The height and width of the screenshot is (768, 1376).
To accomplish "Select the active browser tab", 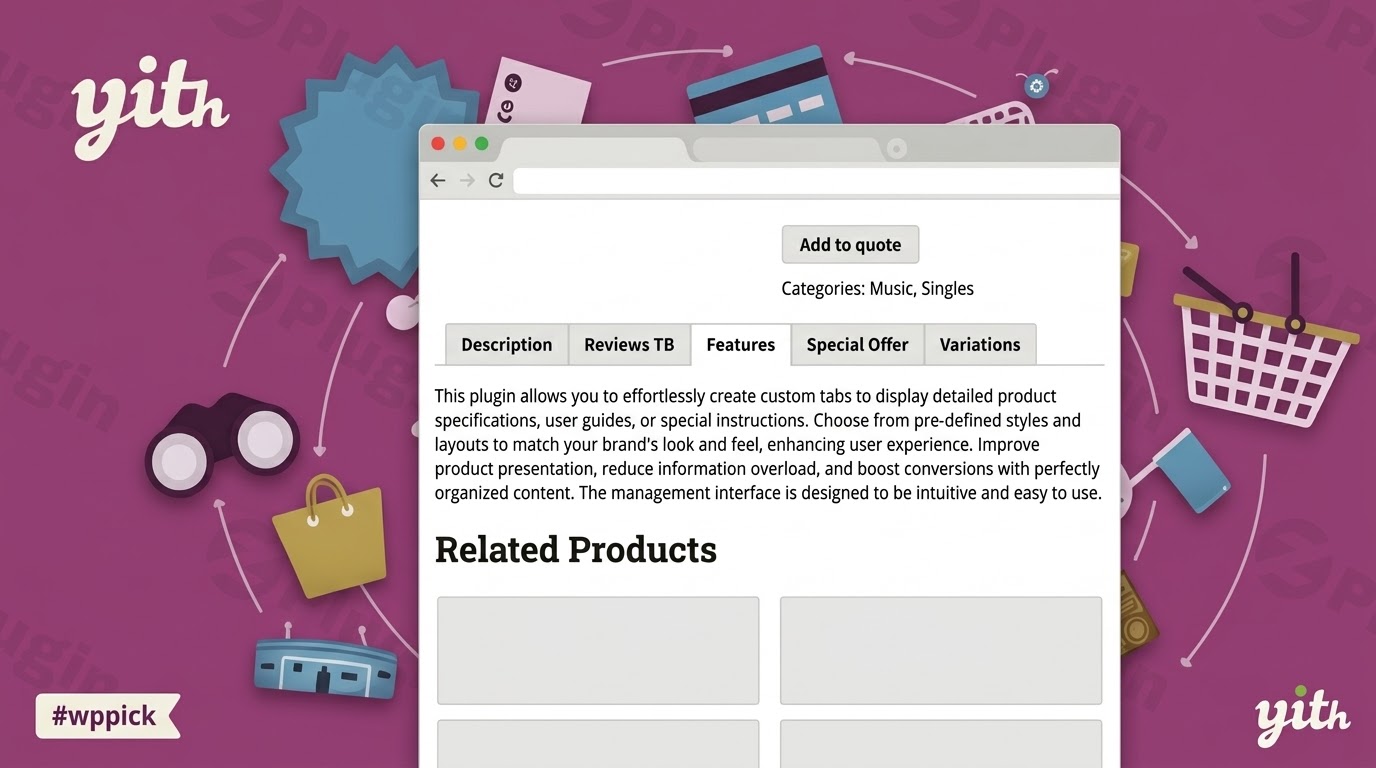I will (x=593, y=150).
